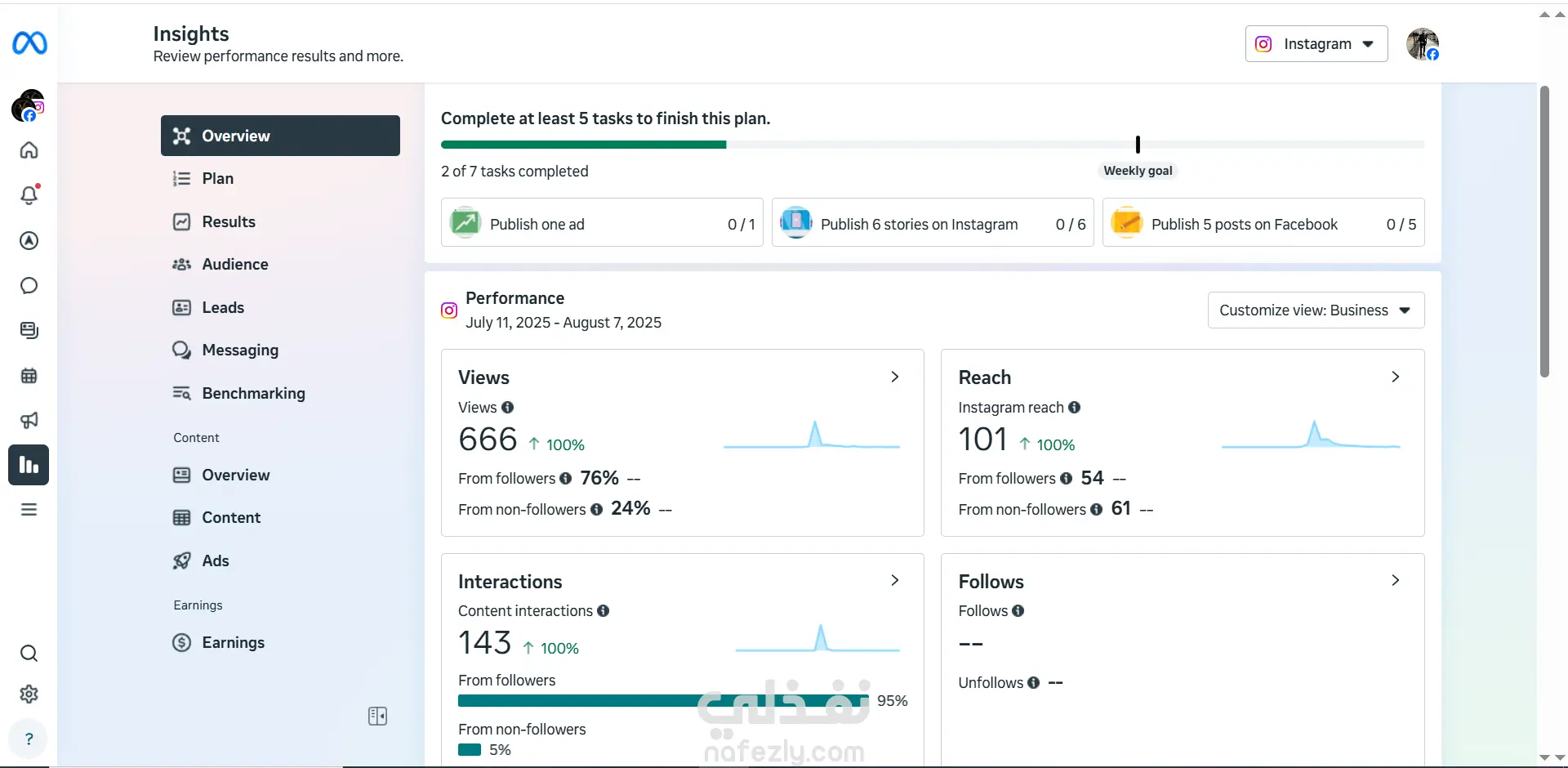The width and height of the screenshot is (1568, 768).
Task: Select Benchmarking in the Insights menu
Action: coord(253,394)
